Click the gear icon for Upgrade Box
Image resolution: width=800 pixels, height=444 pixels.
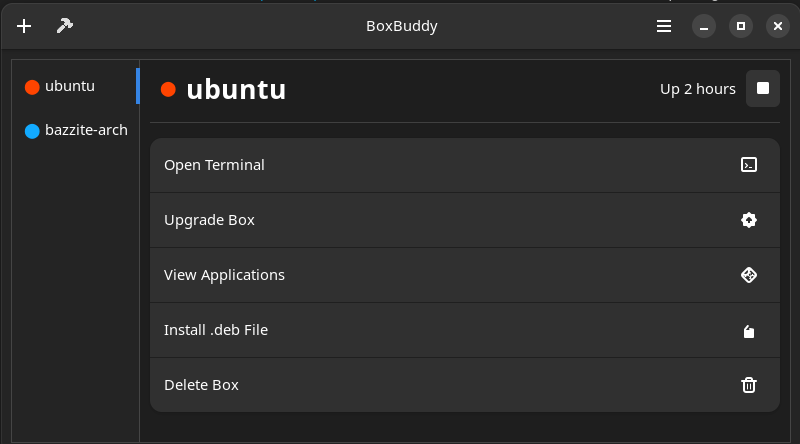[748, 220]
